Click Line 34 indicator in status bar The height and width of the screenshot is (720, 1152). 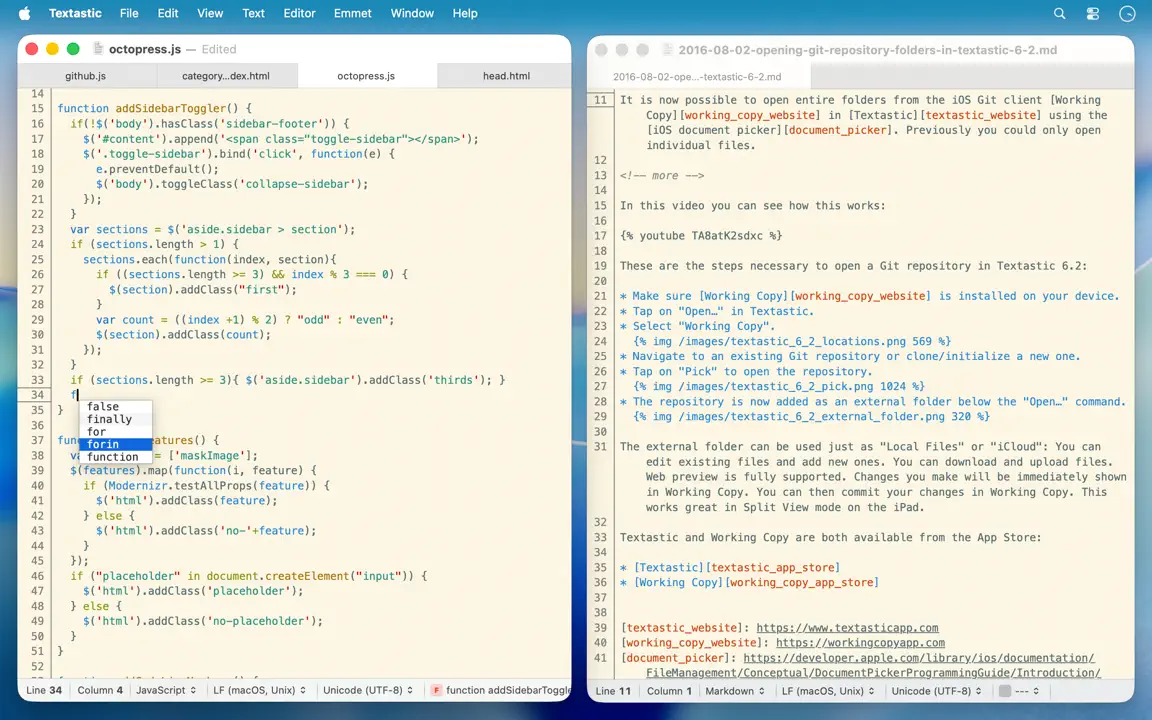click(44, 691)
